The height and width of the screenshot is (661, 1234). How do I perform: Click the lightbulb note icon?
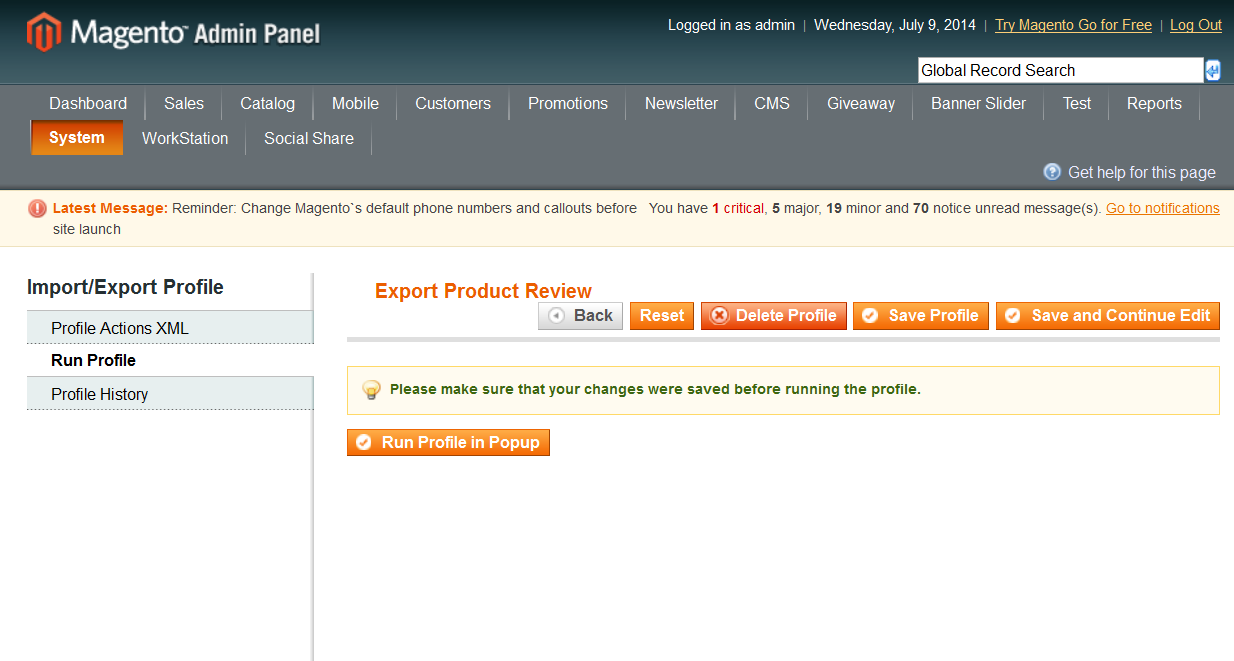371,390
